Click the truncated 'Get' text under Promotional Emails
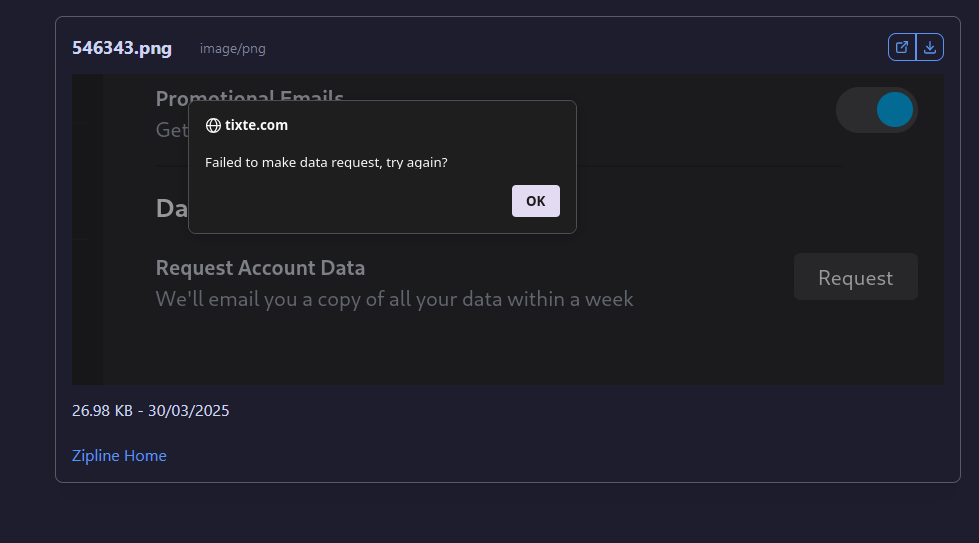The height and width of the screenshot is (543, 979). [x=172, y=130]
